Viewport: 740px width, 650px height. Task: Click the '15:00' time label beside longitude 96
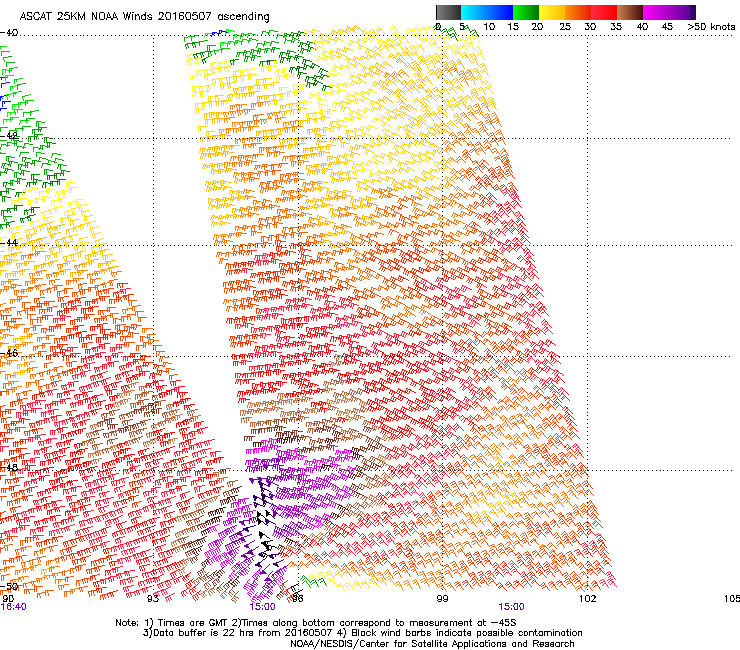click(x=262, y=607)
